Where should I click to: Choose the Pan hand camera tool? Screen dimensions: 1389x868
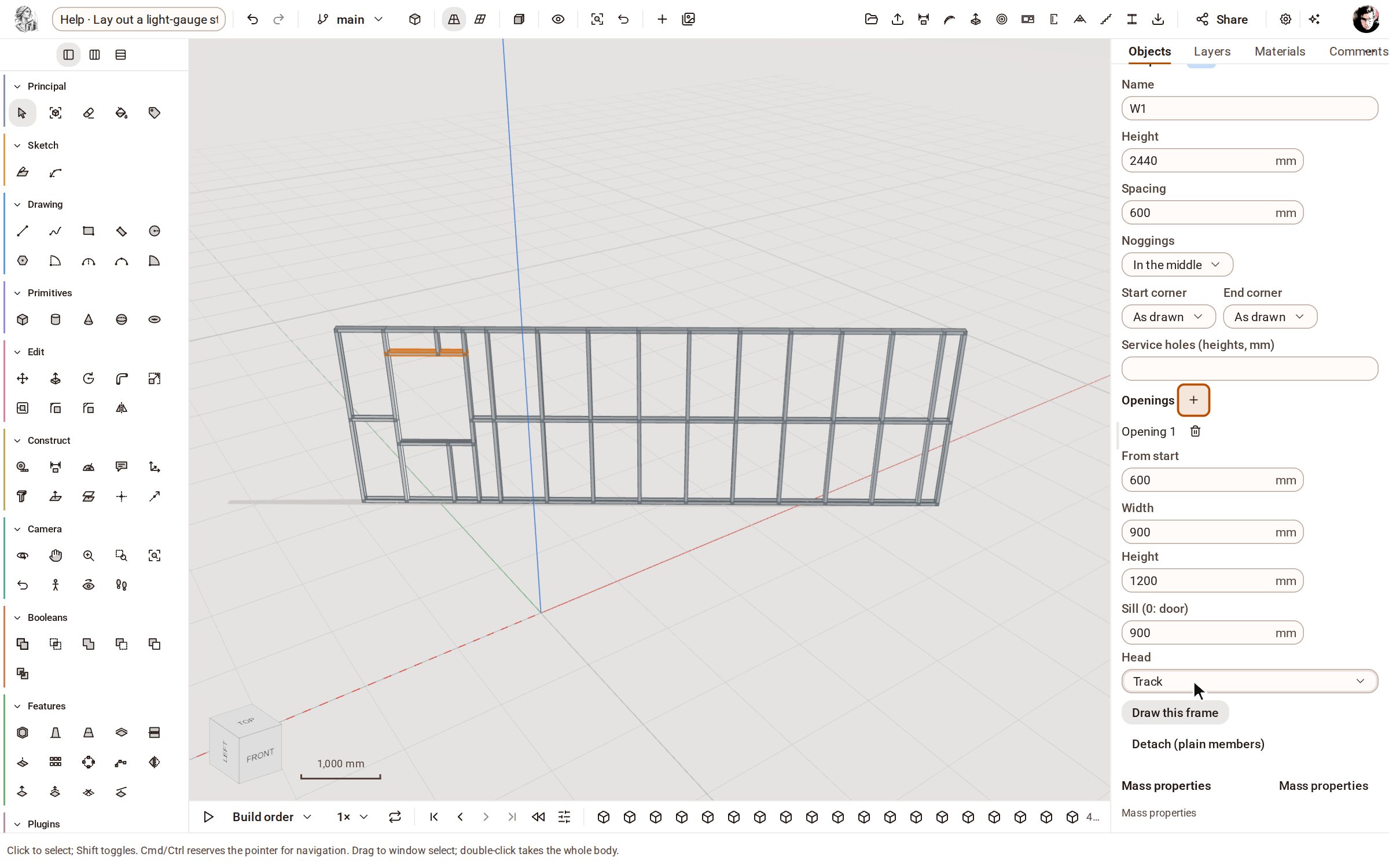point(56,556)
